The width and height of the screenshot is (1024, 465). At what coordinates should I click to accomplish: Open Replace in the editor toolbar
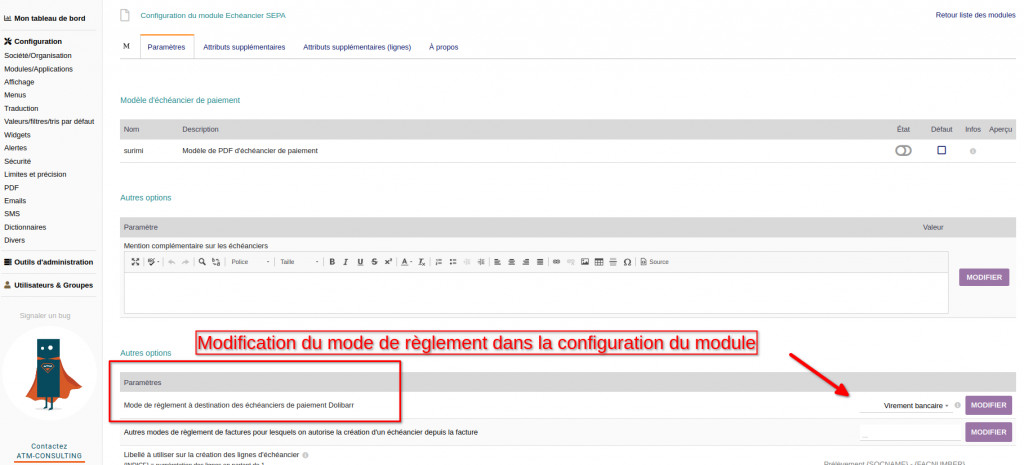click(x=216, y=262)
